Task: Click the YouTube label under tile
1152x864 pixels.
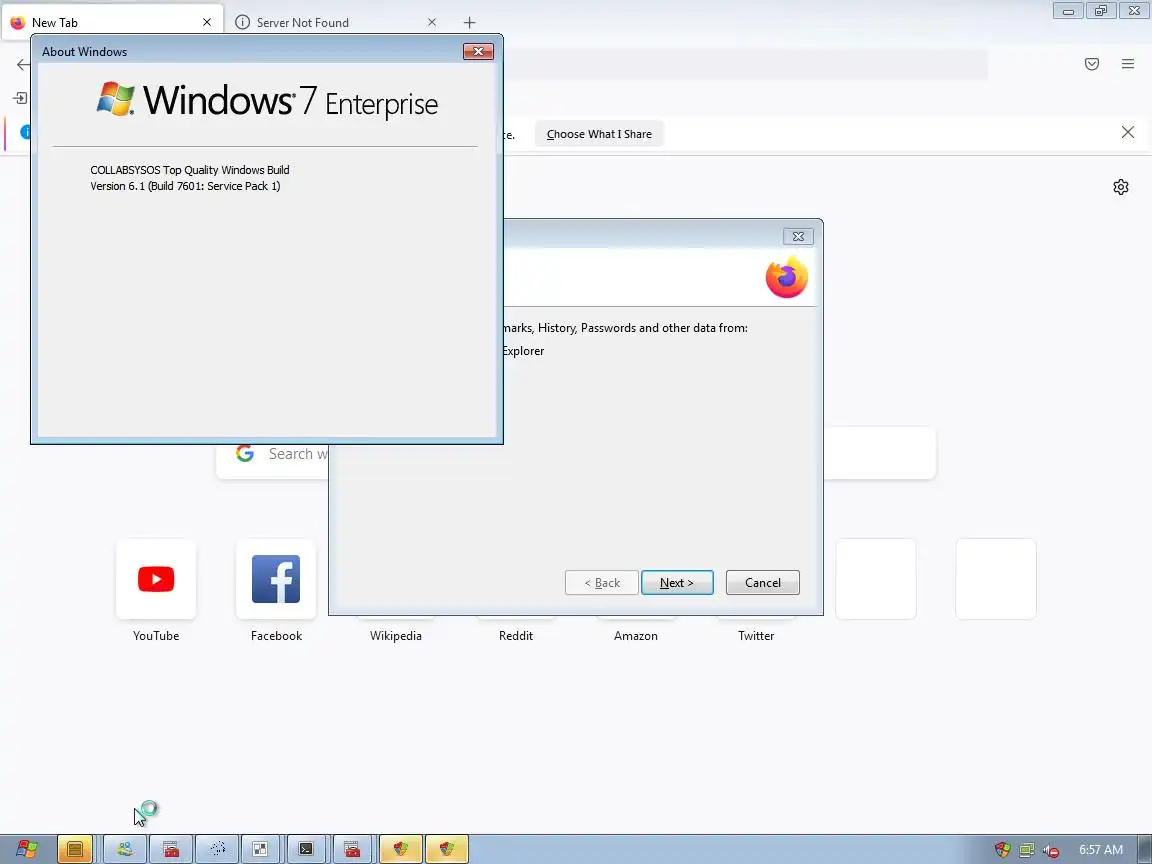Action: tap(156, 636)
